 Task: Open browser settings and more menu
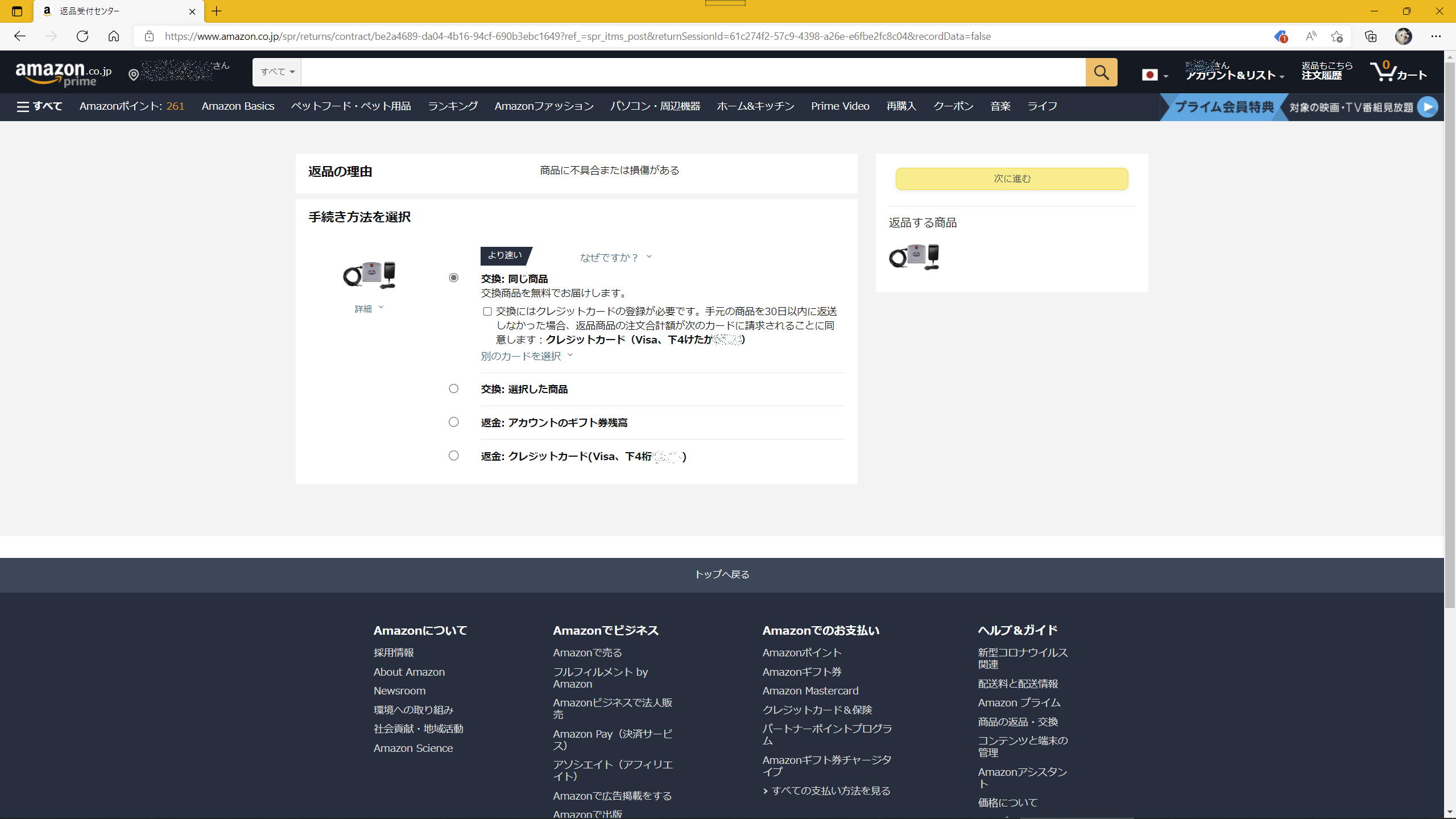(1436, 36)
